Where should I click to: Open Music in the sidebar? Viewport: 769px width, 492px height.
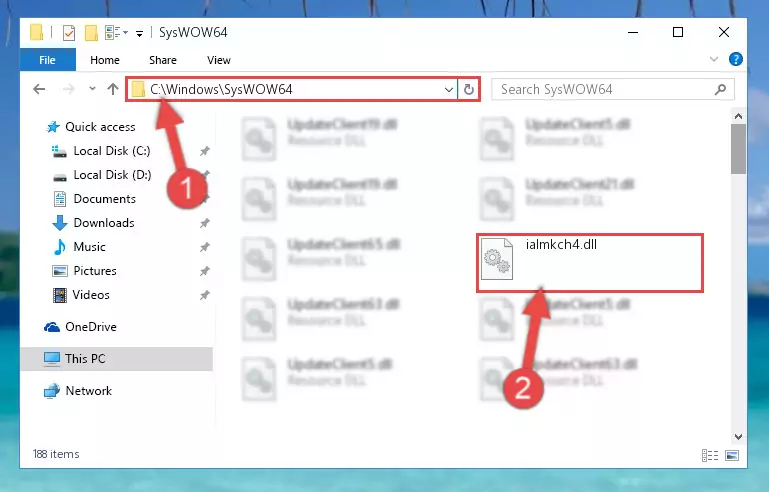pos(89,247)
